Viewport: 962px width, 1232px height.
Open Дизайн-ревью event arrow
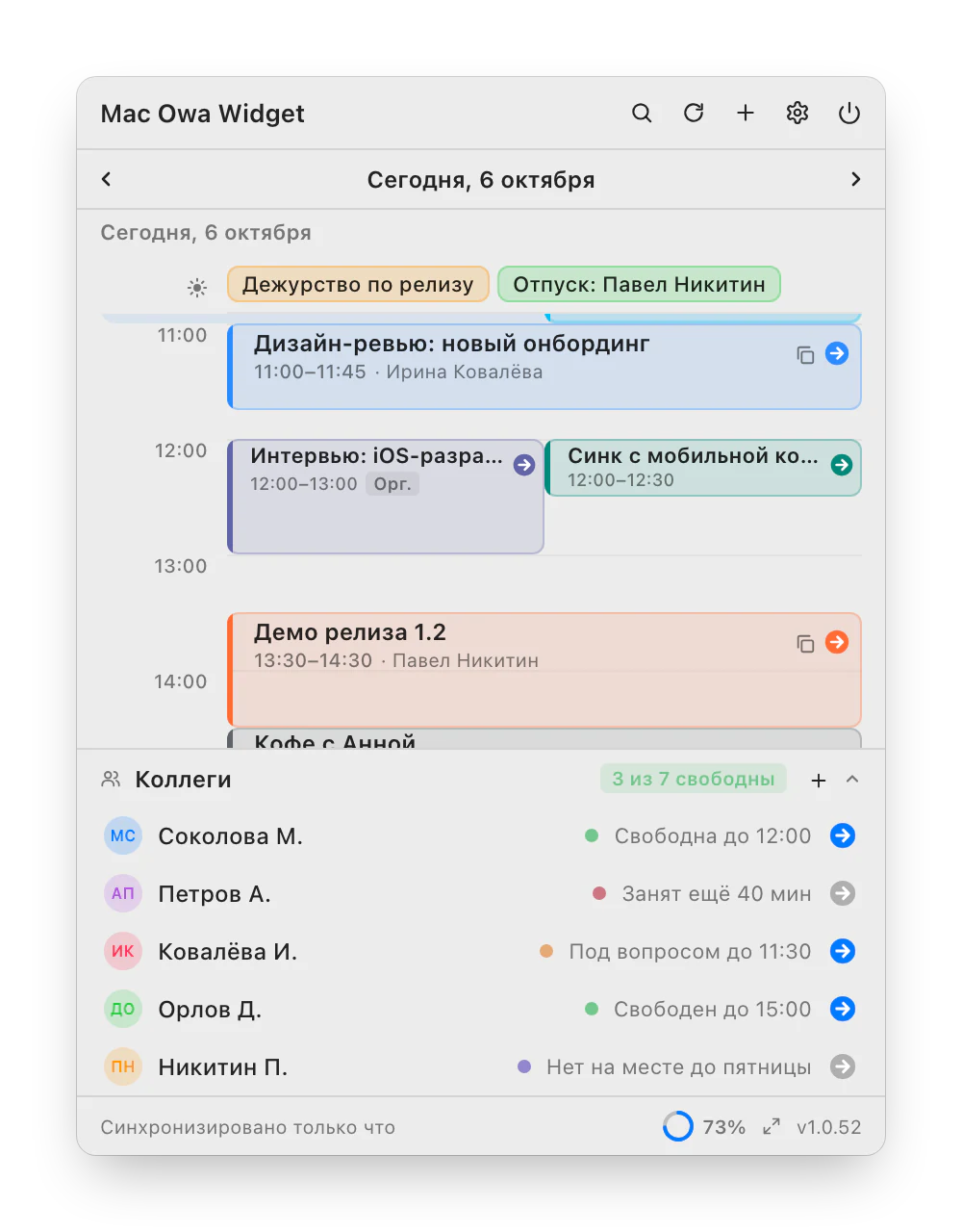coord(837,353)
